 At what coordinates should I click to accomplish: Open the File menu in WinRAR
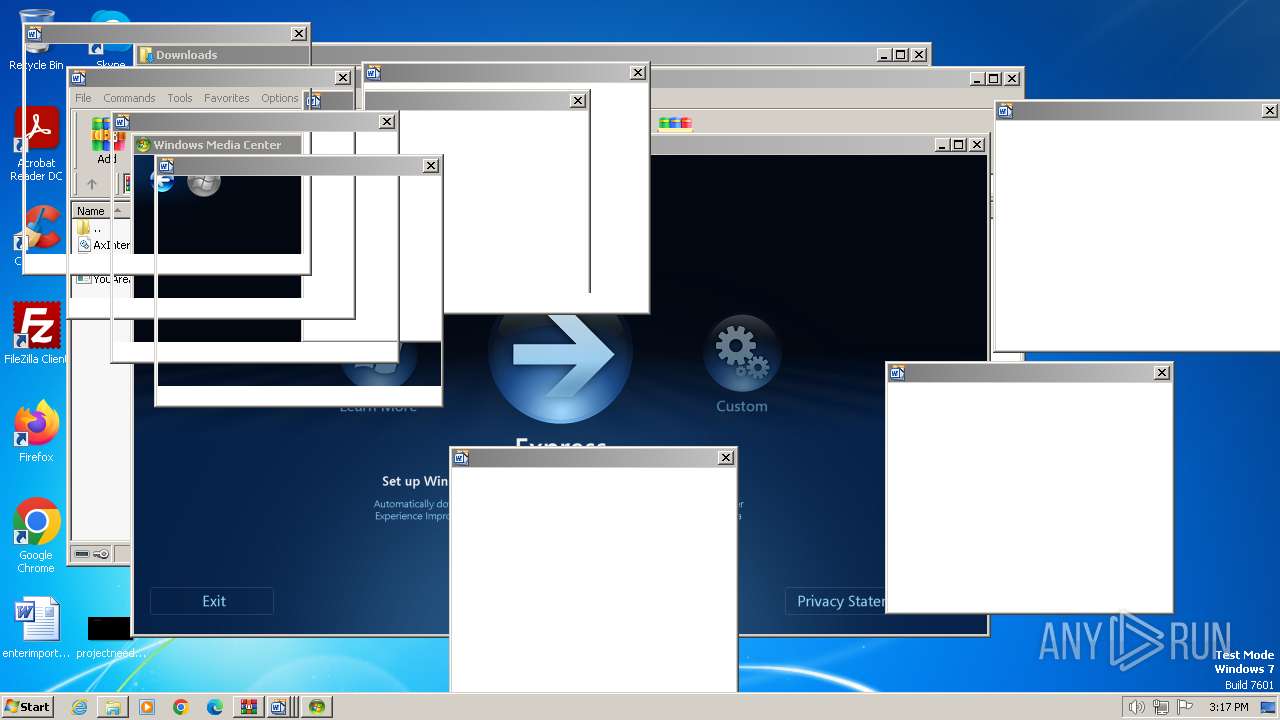(x=83, y=98)
